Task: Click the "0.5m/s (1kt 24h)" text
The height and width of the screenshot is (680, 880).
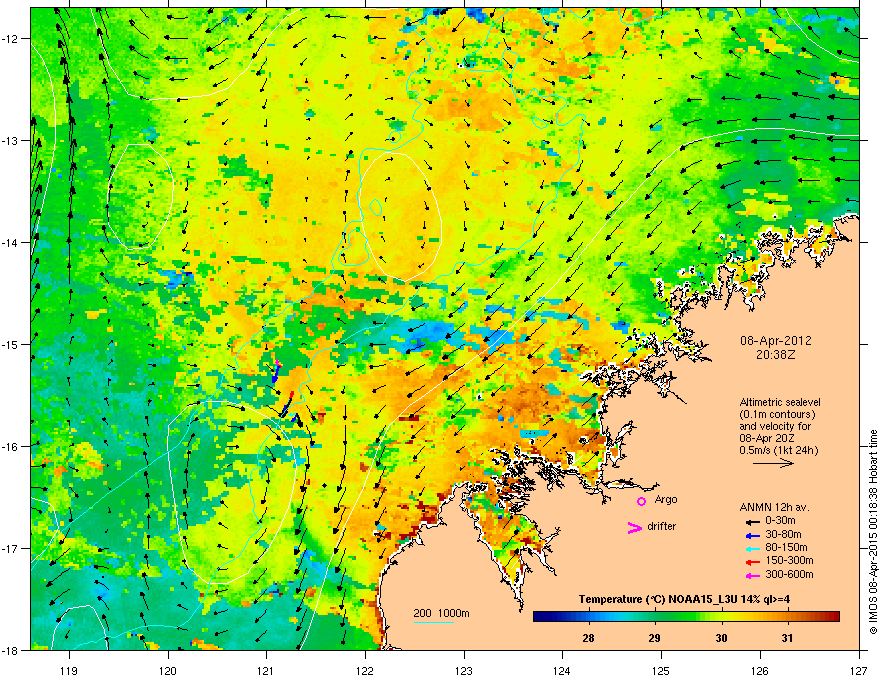Action: pyautogui.click(x=779, y=450)
